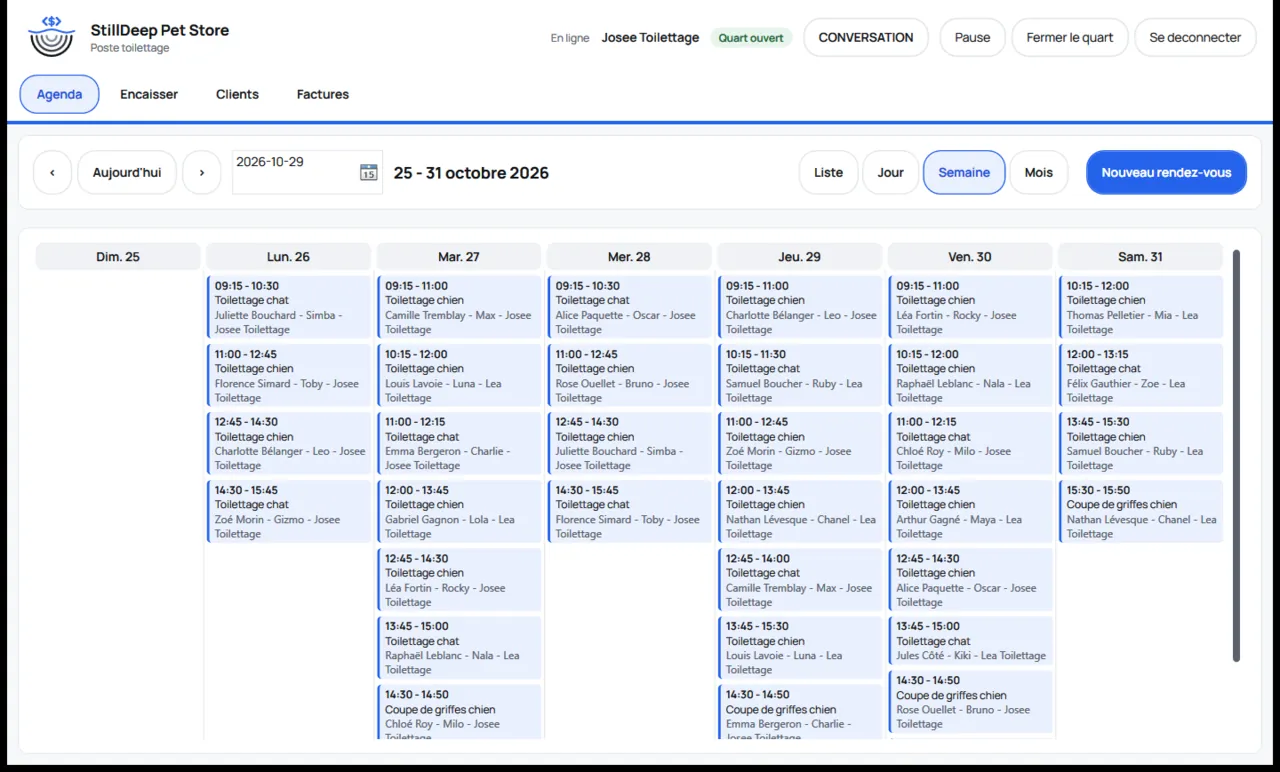
Task: Open Juliette Bouchard Simba appointment on Lun. 26
Action: 289,308
